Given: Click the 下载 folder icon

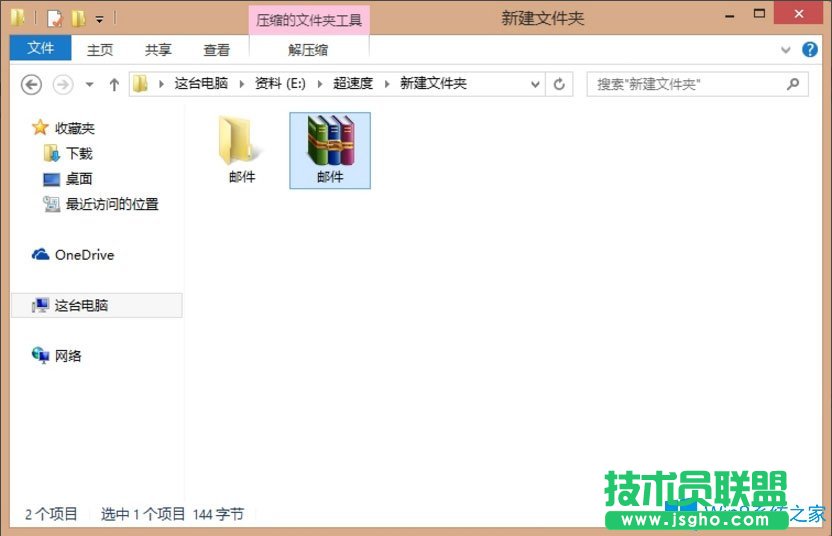Looking at the screenshot, I should [51, 153].
